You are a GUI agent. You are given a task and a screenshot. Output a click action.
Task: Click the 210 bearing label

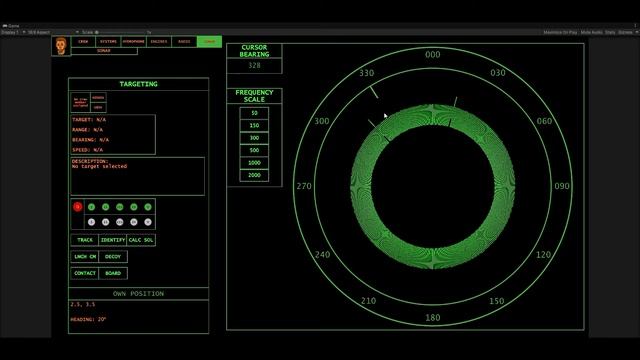(x=368, y=301)
